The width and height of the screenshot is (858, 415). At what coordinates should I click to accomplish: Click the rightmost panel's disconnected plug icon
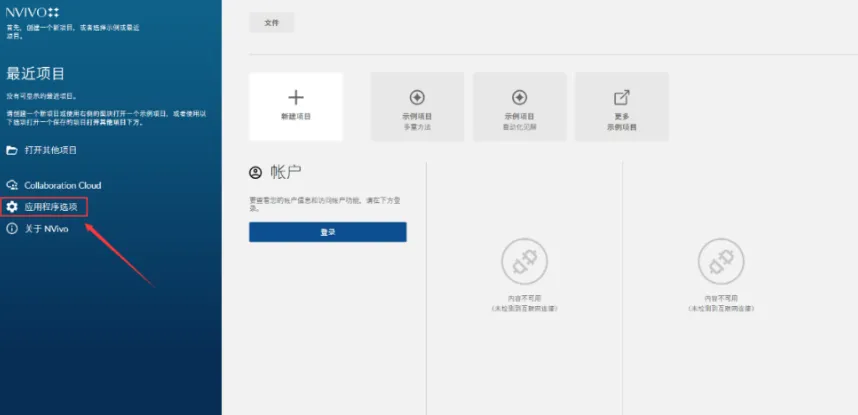click(x=721, y=261)
